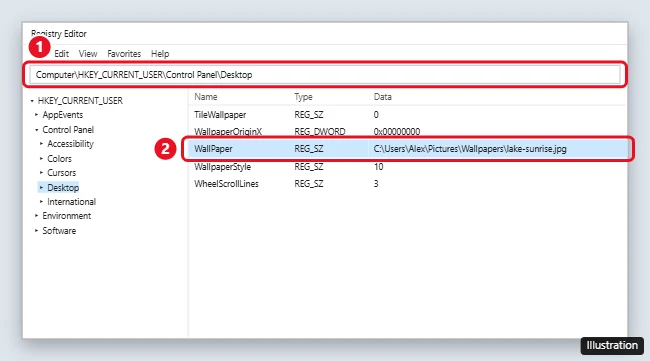The image size is (650, 361).
Task: Click TileWallpaper data value 0
Action: [x=376, y=115]
